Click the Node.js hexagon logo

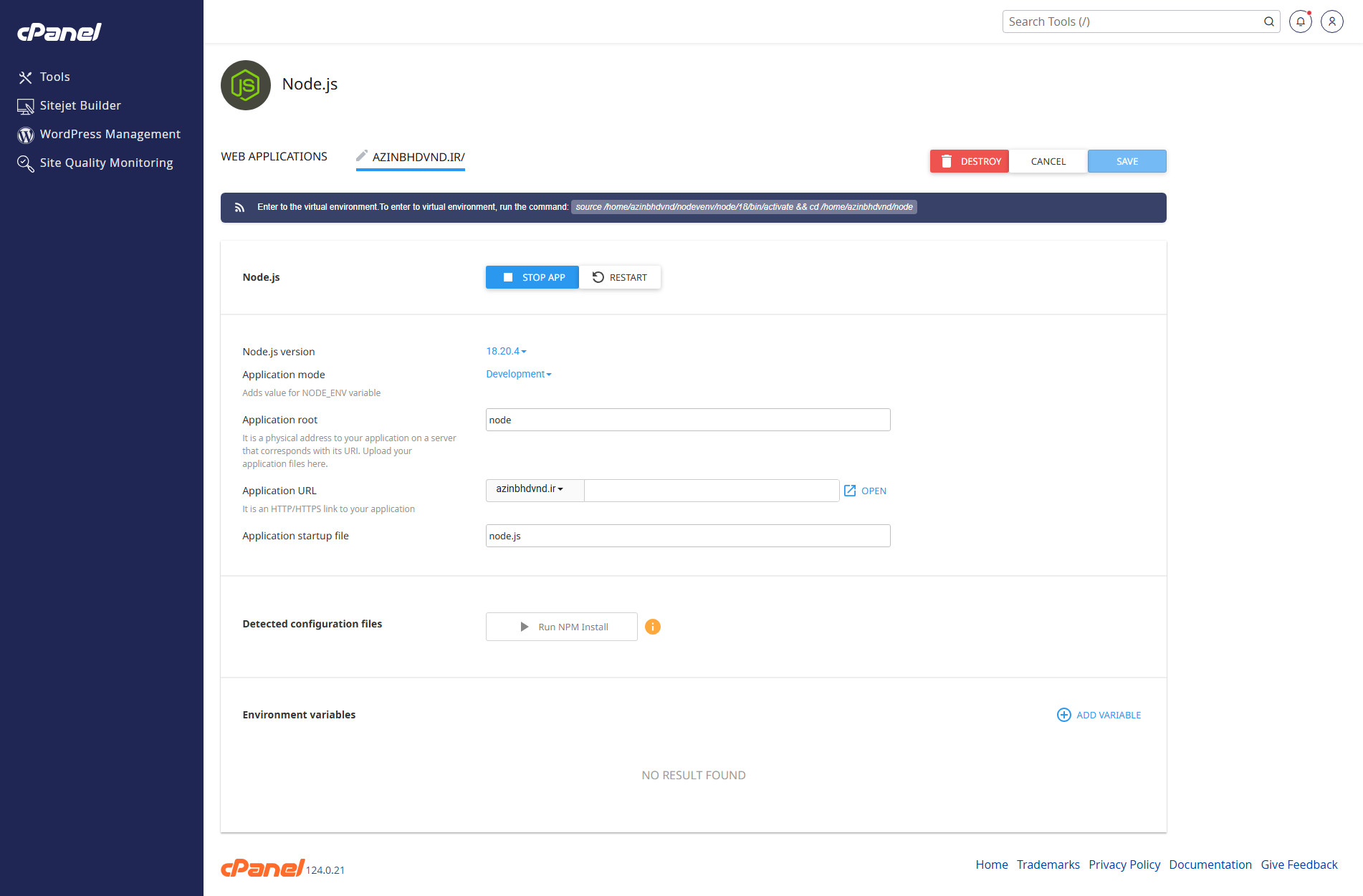click(x=246, y=85)
